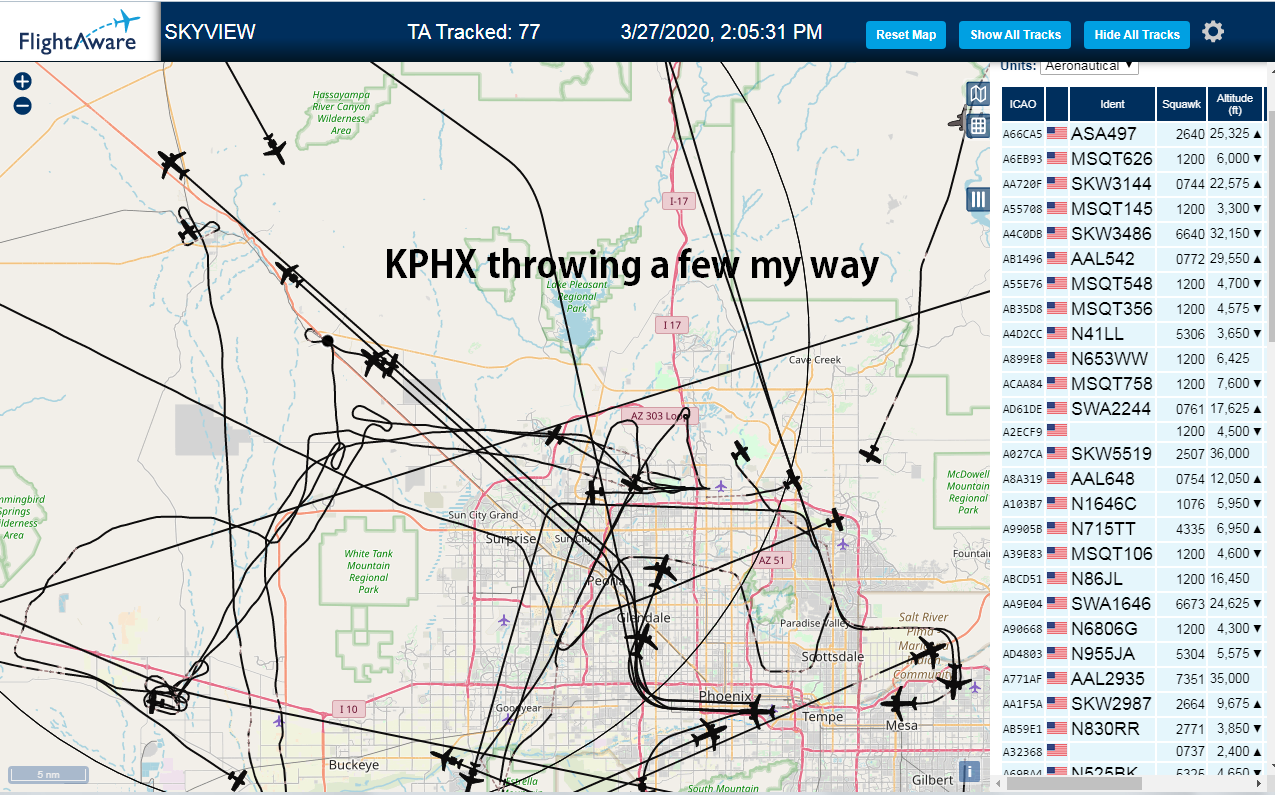The image size is (1275, 795).
Task: Select the N6806G aircraft row
Action: pos(1134,628)
